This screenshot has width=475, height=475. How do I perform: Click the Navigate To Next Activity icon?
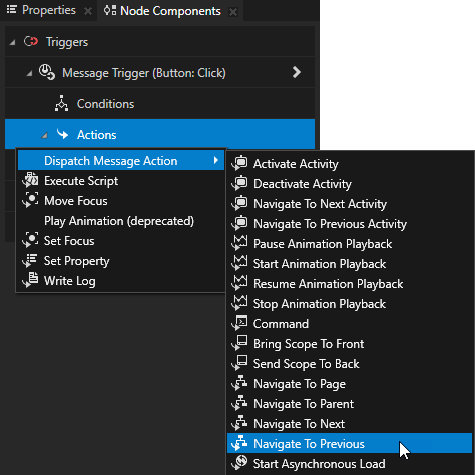click(240, 203)
